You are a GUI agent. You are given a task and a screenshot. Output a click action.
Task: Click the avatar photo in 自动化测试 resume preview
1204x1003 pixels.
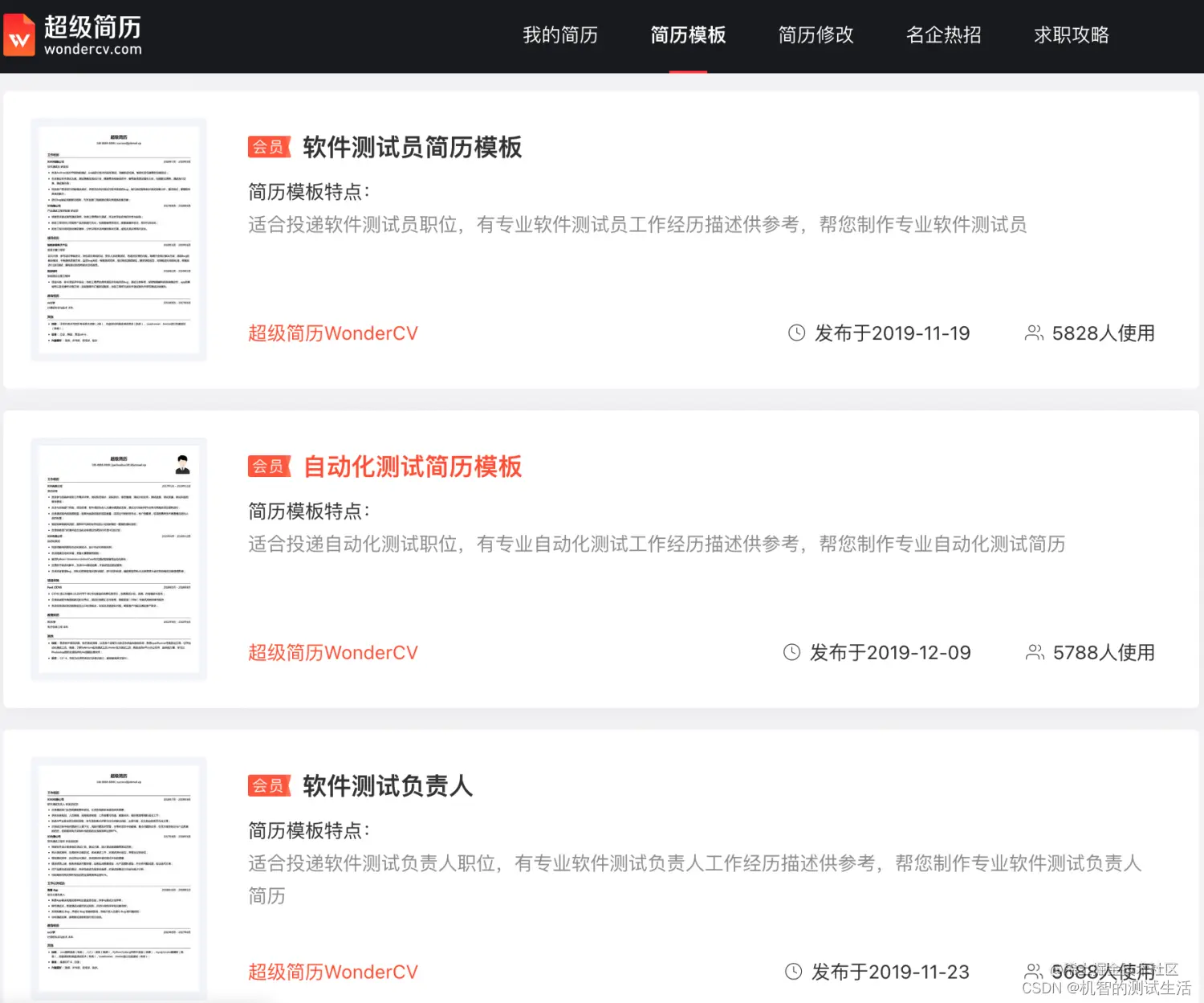(x=183, y=464)
